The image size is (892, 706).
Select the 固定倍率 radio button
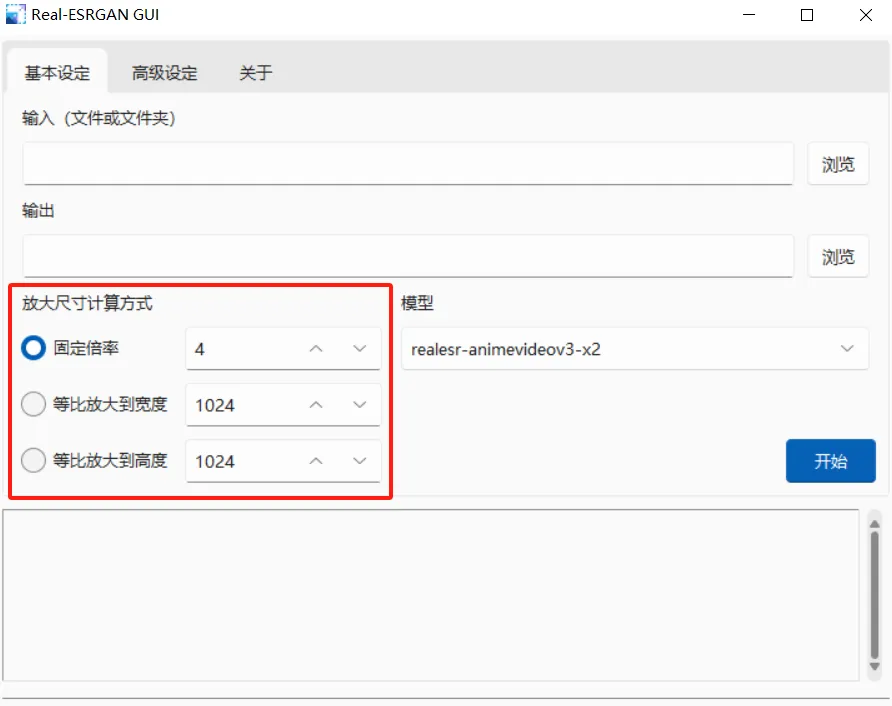coord(34,348)
